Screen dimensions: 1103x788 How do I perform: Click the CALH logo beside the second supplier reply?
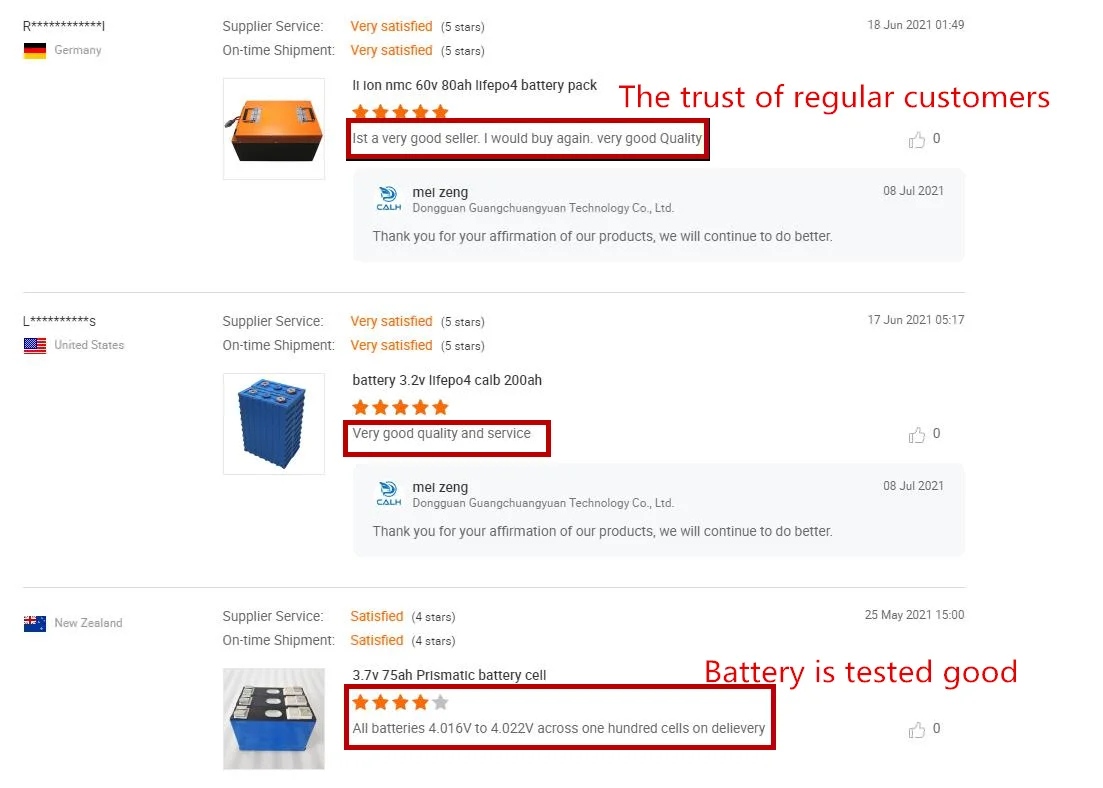[x=388, y=492]
